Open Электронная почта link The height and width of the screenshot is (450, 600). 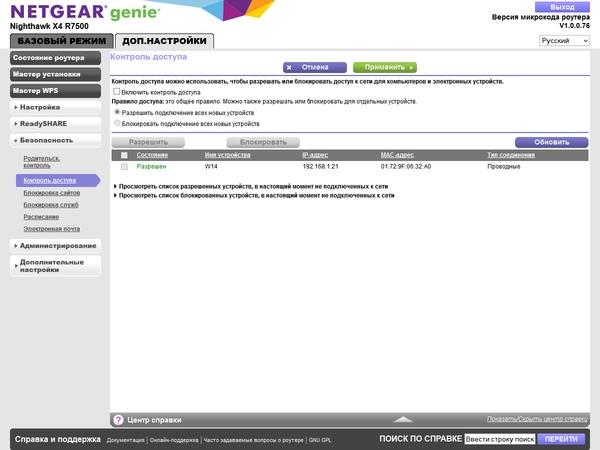click(52, 229)
